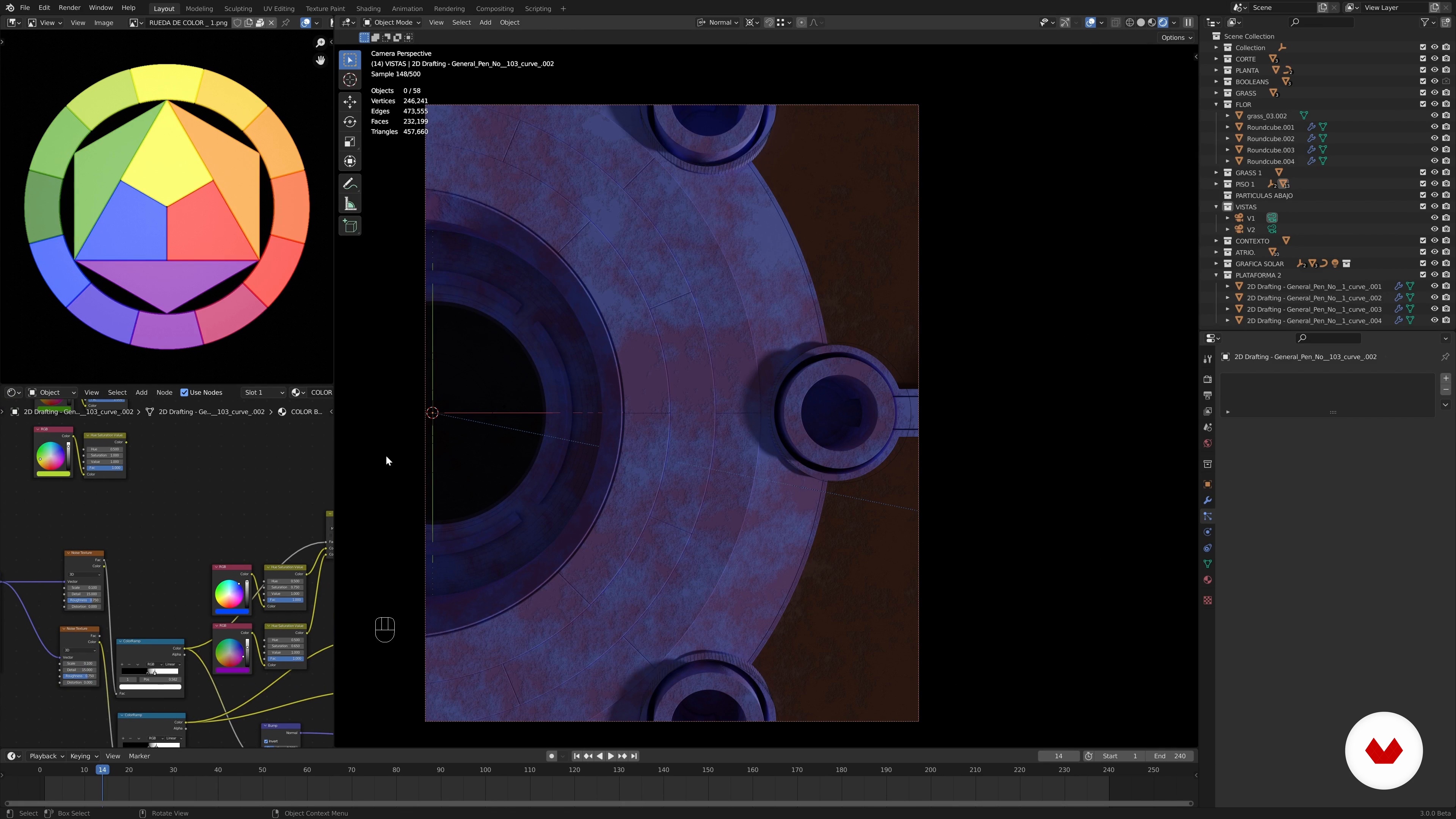Click the pan hand icon in image editor

click(320, 60)
